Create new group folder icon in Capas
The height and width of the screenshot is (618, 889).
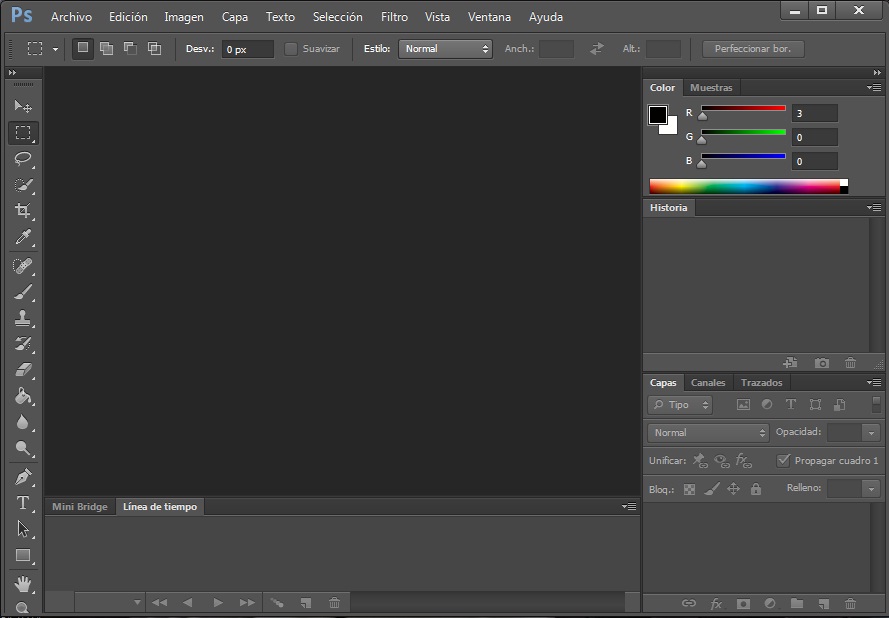click(x=797, y=603)
